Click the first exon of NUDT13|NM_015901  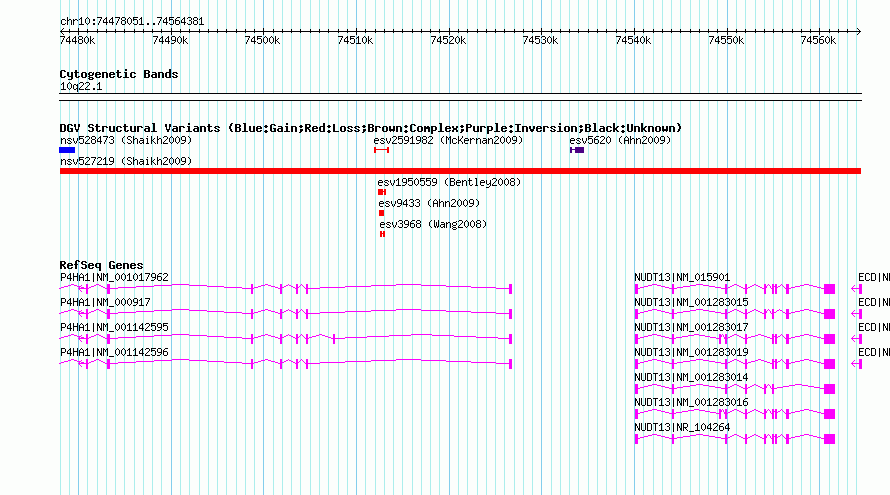pyautogui.click(x=636, y=289)
